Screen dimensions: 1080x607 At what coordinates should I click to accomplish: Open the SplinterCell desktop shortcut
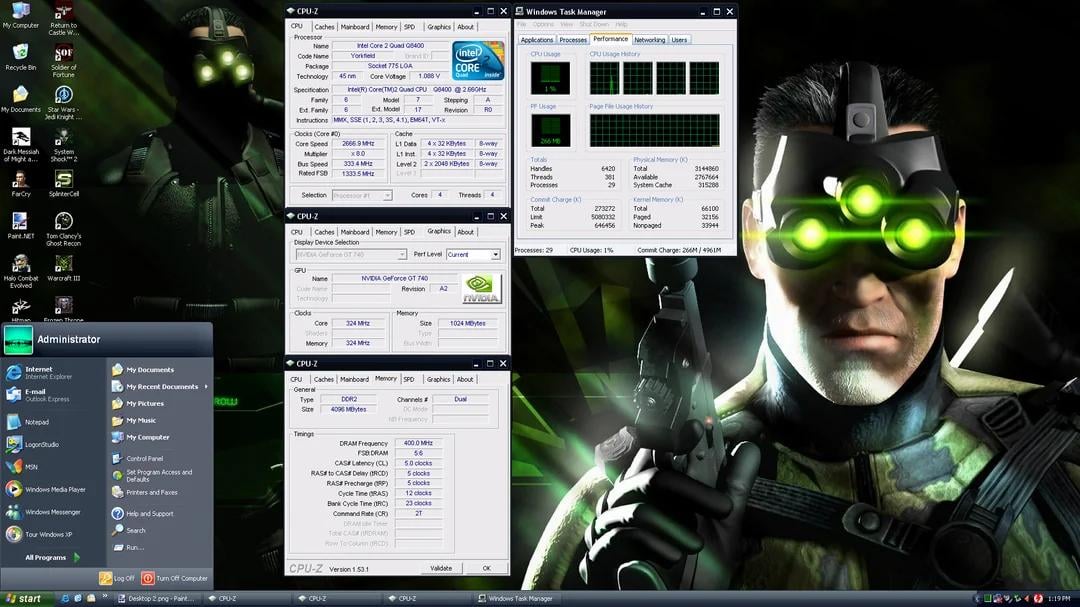point(64,179)
